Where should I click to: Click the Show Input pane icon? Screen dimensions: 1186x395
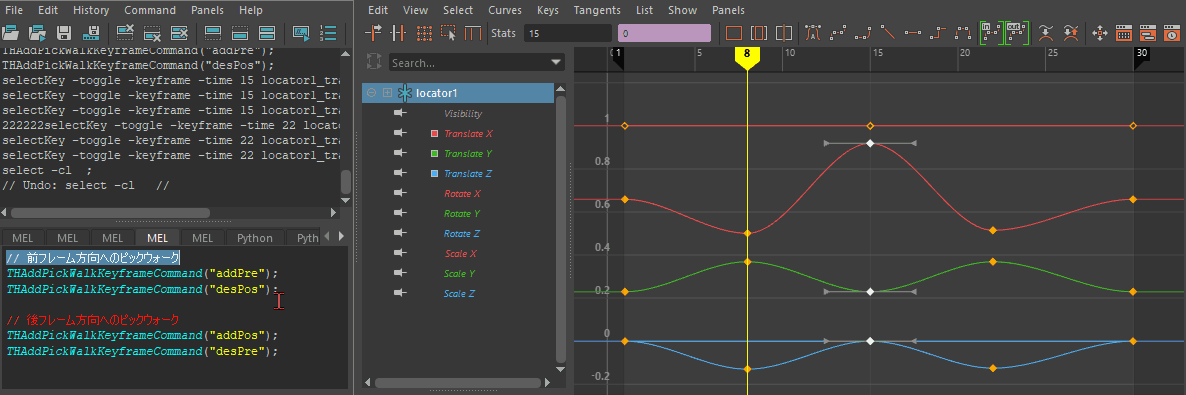coord(240,33)
